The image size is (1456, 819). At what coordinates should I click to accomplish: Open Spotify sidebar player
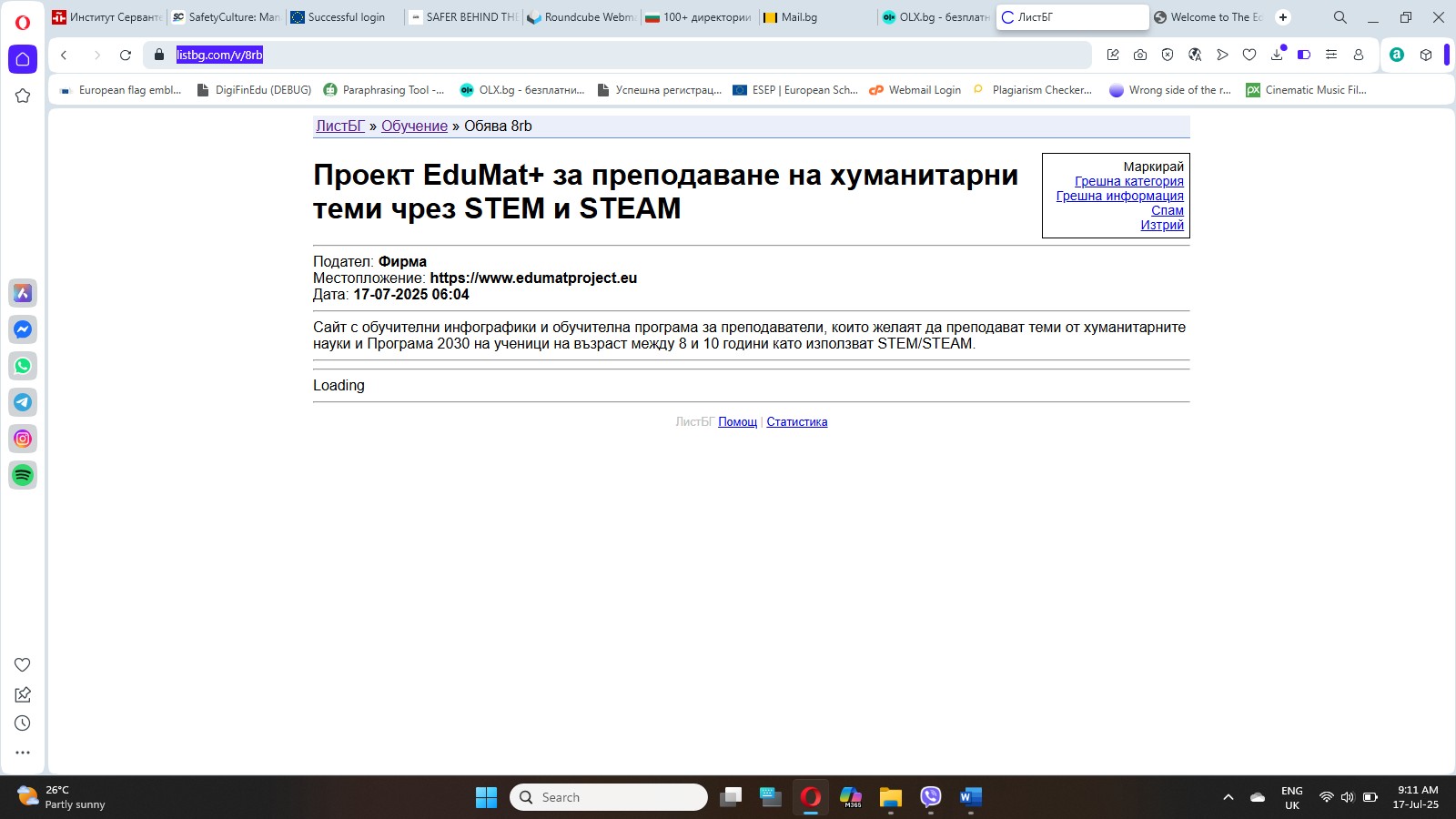pyautogui.click(x=23, y=475)
